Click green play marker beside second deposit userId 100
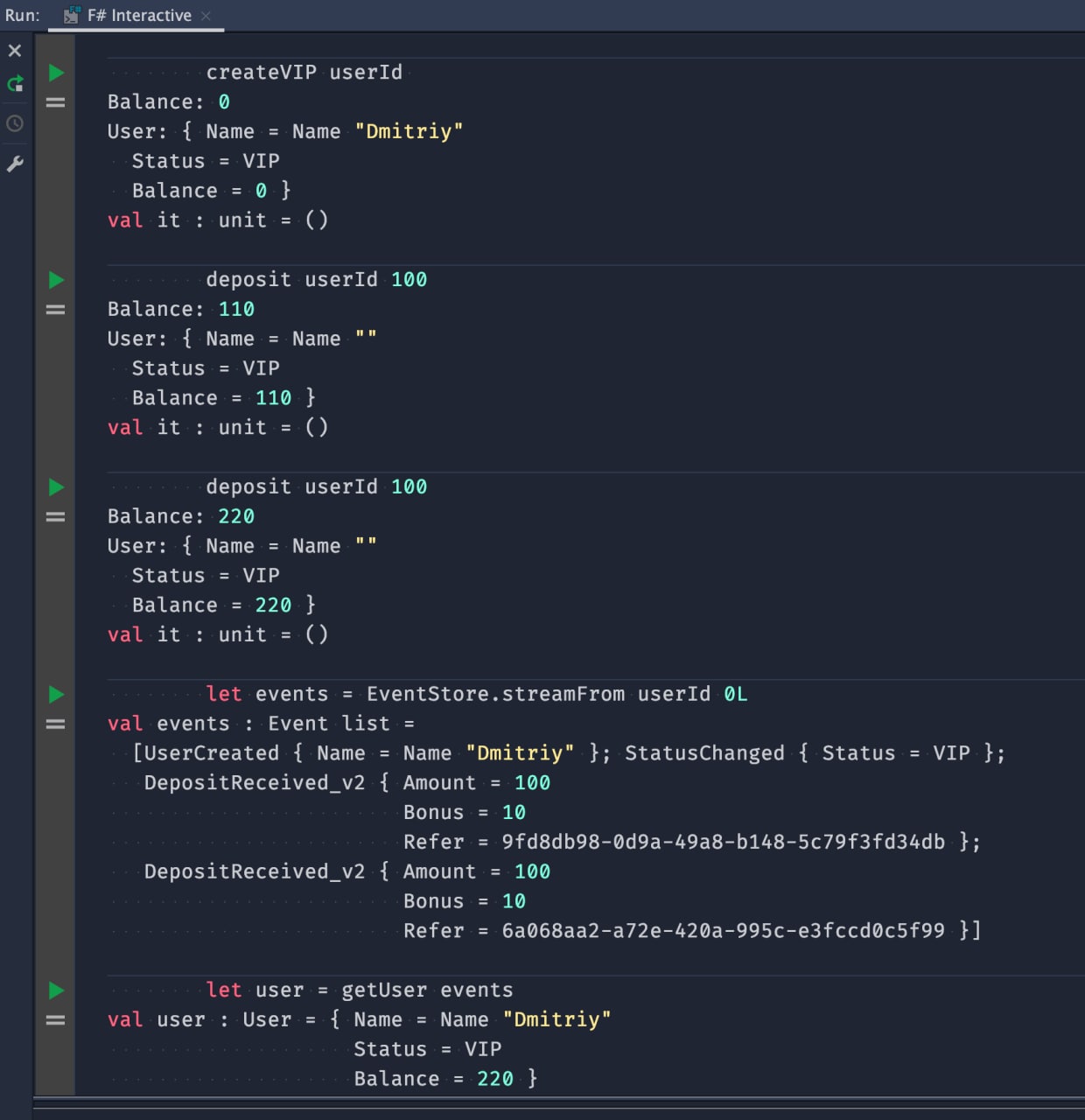This screenshot has height=1120, width=1085. tap(56, 487)
